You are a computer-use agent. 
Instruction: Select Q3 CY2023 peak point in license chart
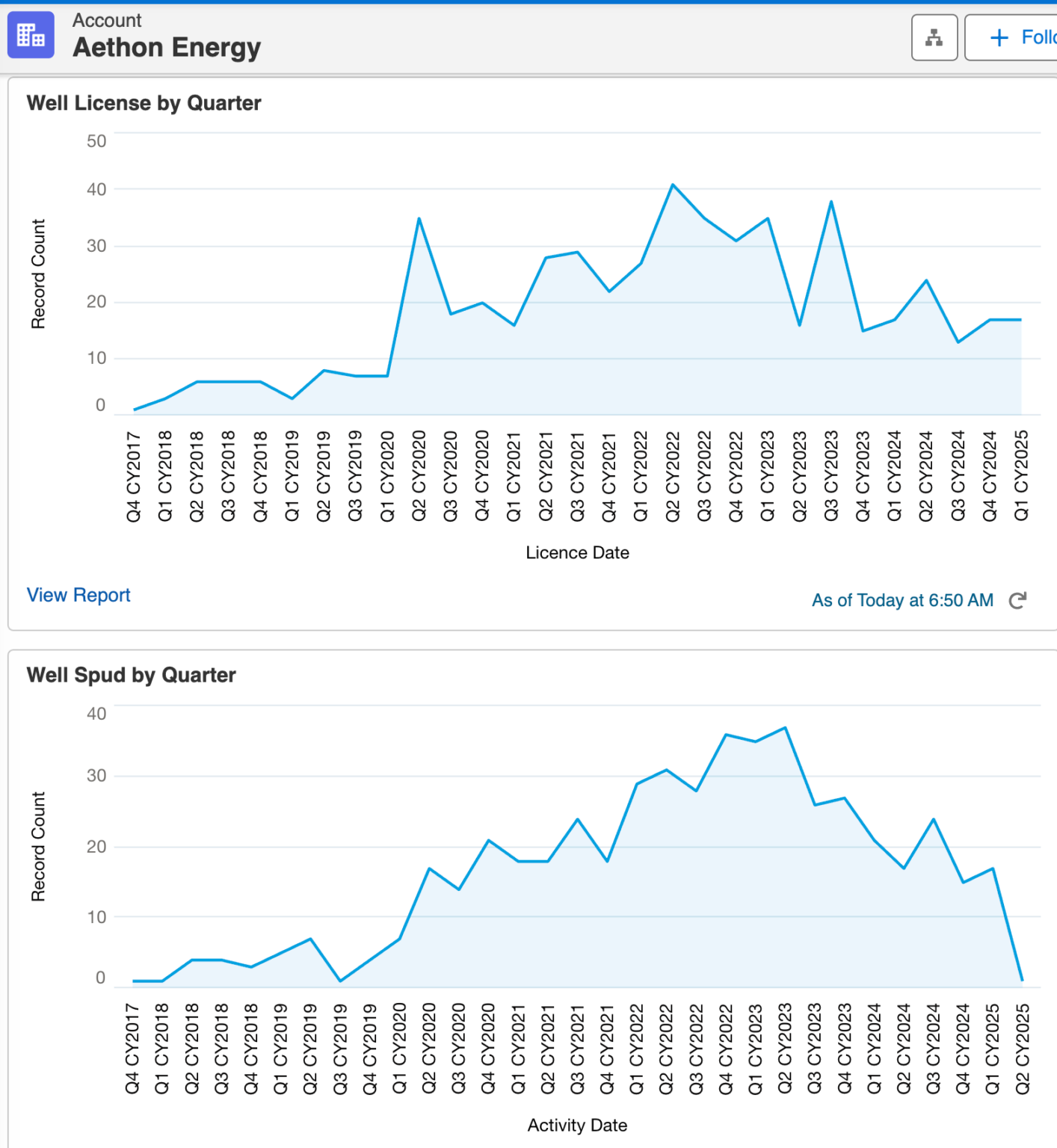click(830, 202)
